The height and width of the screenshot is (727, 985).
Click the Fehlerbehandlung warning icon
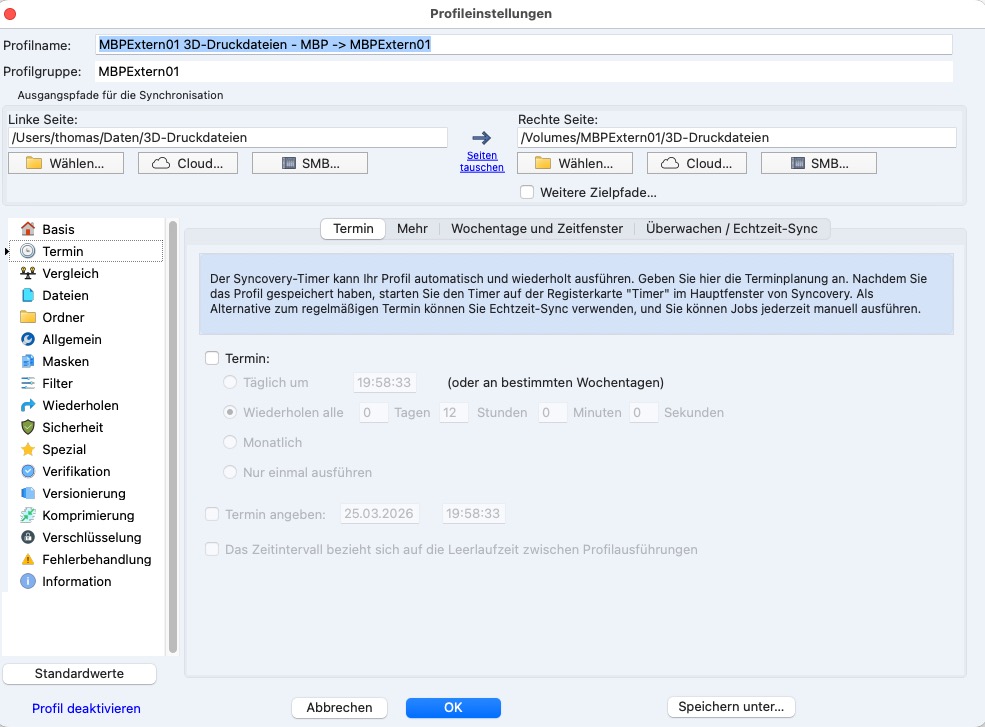[28, 559]
